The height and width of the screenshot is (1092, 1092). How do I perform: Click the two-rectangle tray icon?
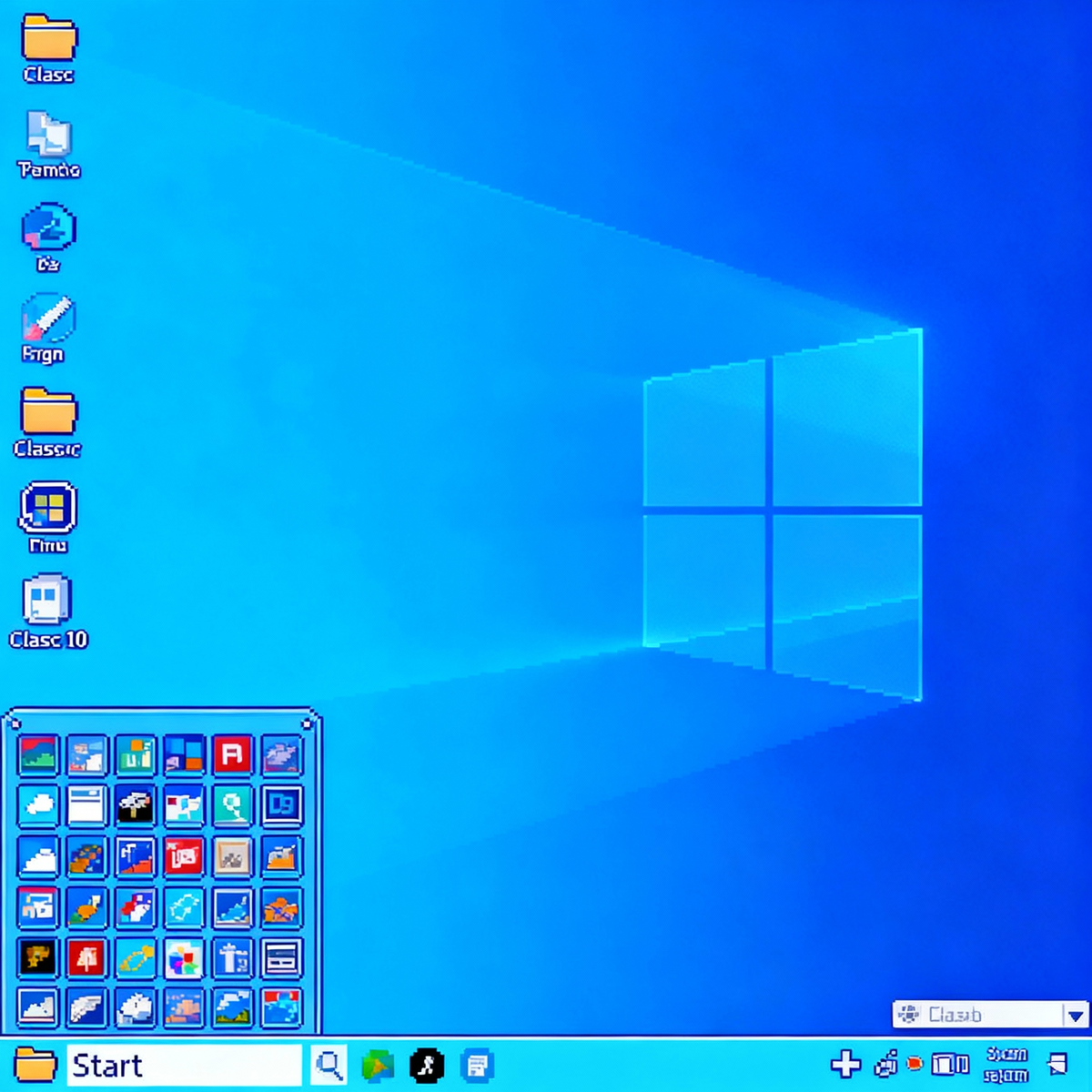[x=950, y=1065]
